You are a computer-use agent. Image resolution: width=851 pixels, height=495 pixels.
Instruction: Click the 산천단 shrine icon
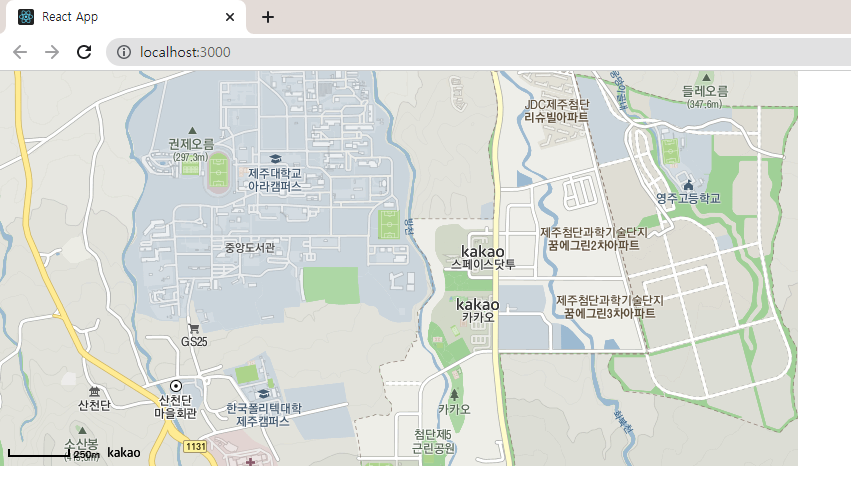[x=94, y=391]
